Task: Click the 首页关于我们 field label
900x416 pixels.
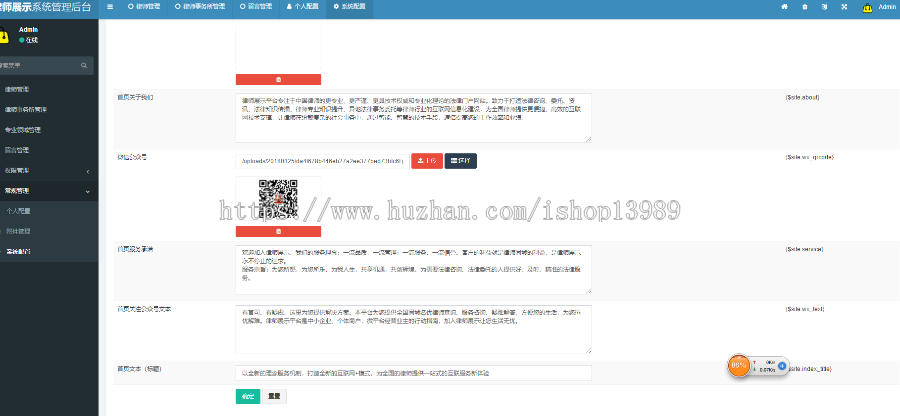Action: coord(135,97)
